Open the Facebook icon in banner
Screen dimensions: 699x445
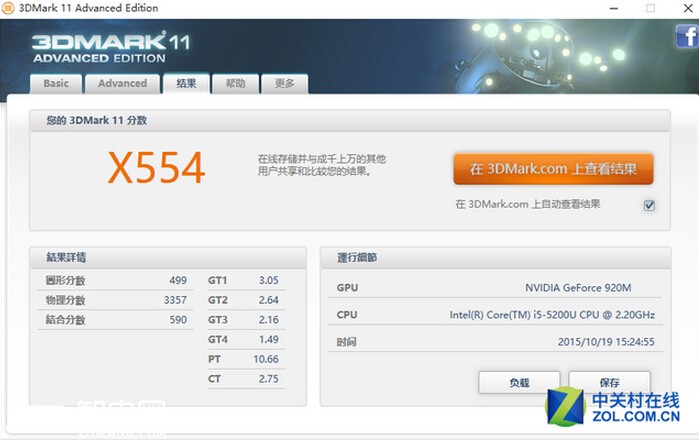pos(687,36)
